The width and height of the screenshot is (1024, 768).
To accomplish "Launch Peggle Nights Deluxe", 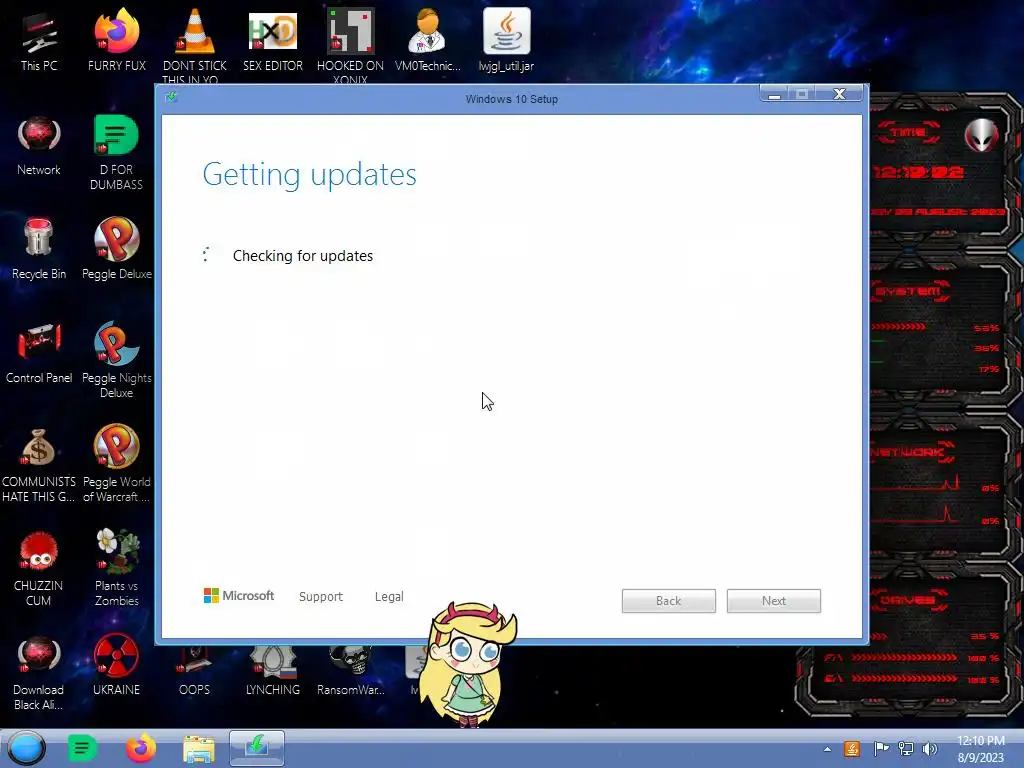I will click(x=116, y=359).
